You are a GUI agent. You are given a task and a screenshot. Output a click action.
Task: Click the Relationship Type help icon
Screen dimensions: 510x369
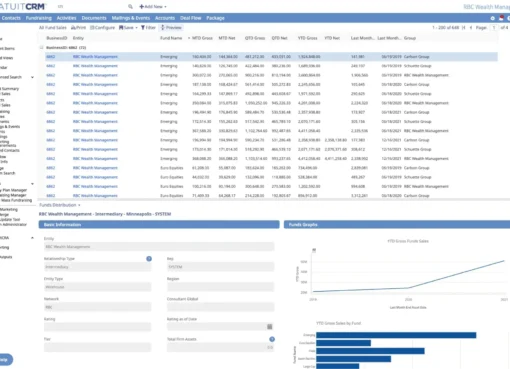coord(149,259)
